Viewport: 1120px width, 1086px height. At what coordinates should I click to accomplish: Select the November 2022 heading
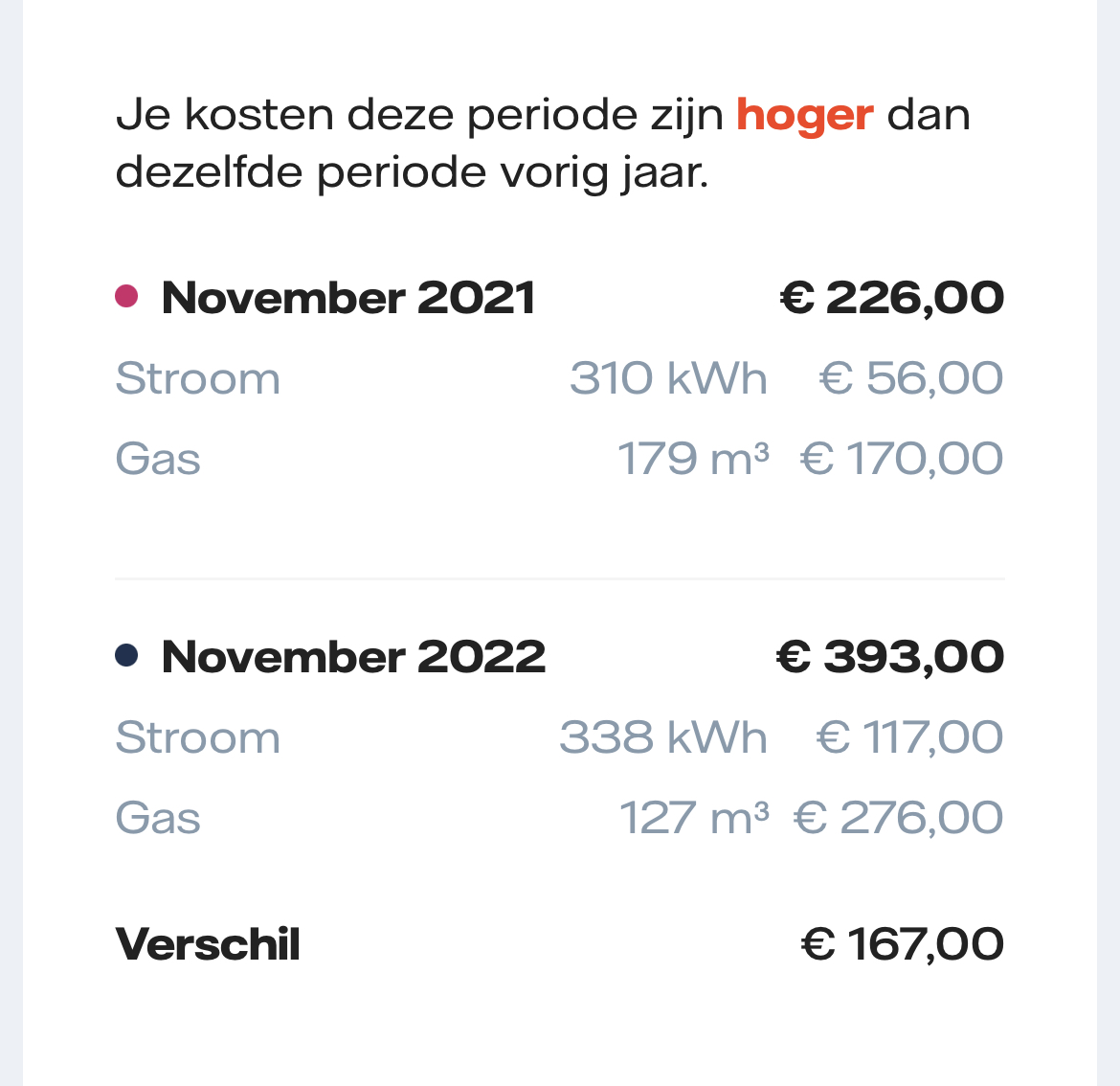tap(353, 657)
